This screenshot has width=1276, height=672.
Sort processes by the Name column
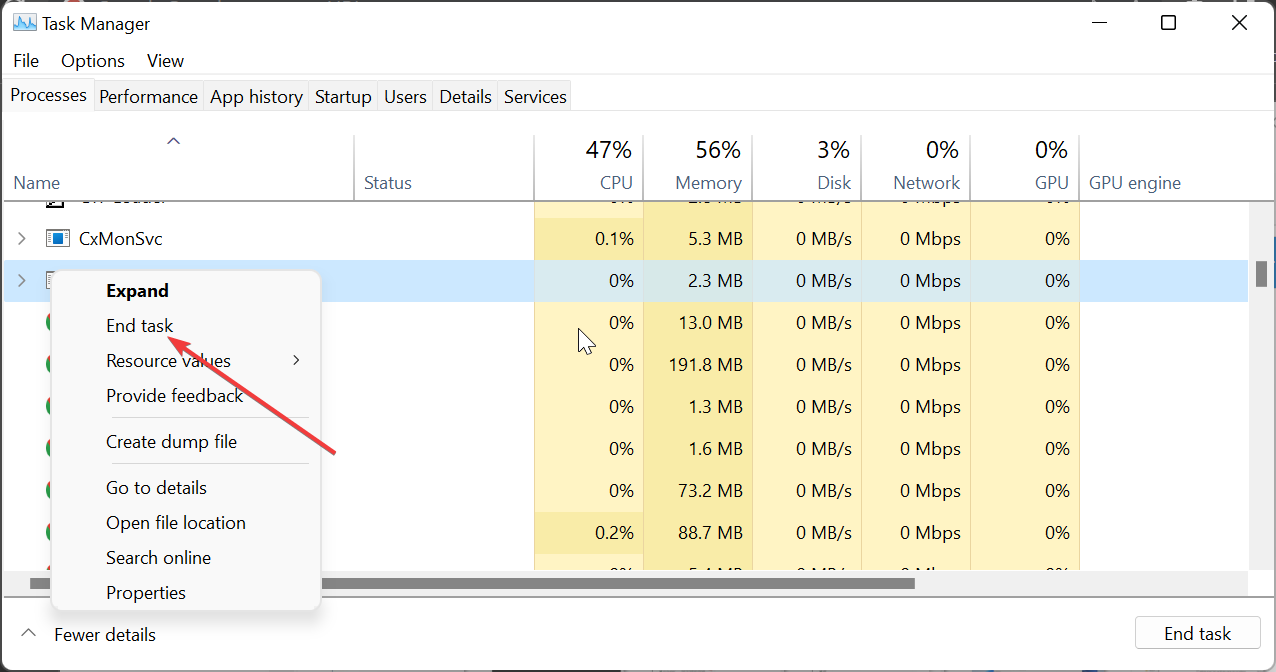pyautogui.click(x=178, y=168)
